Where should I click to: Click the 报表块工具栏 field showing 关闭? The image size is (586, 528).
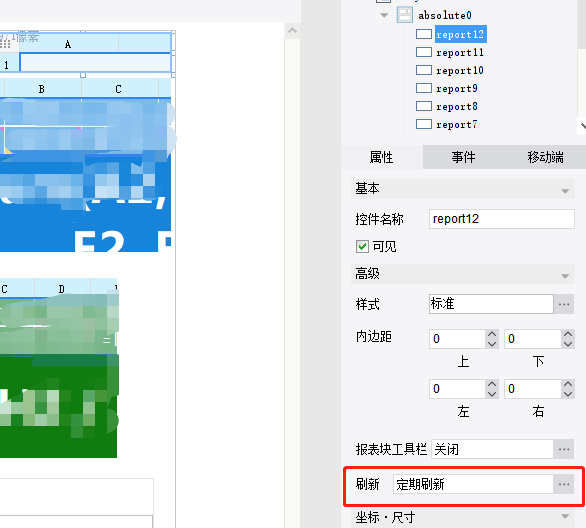pyautogui.click(x=492, y=449)
